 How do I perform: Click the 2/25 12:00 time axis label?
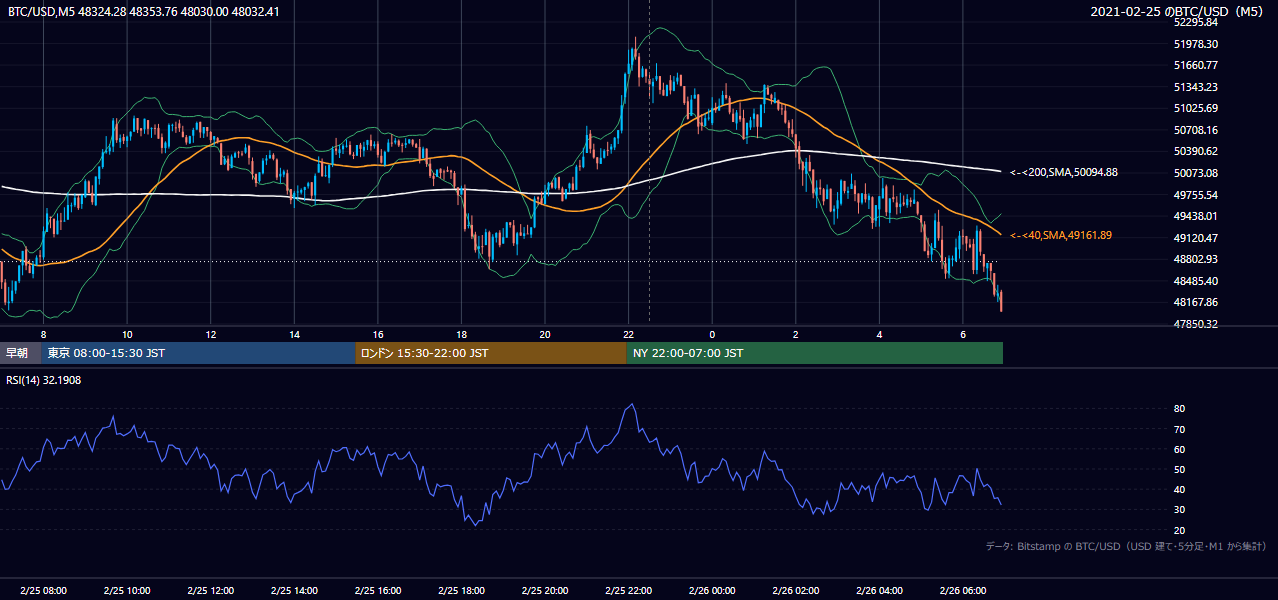210,590
